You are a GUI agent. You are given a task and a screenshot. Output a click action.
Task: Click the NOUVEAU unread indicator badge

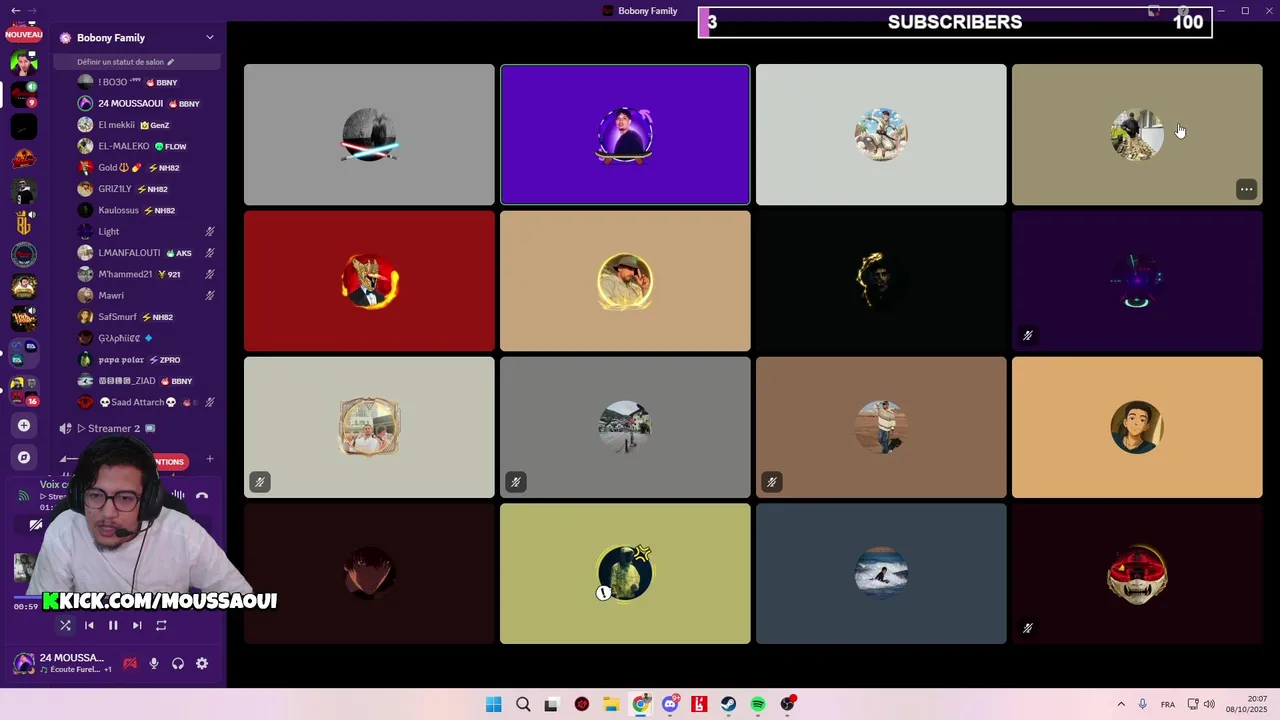click(x=24, y=34)
